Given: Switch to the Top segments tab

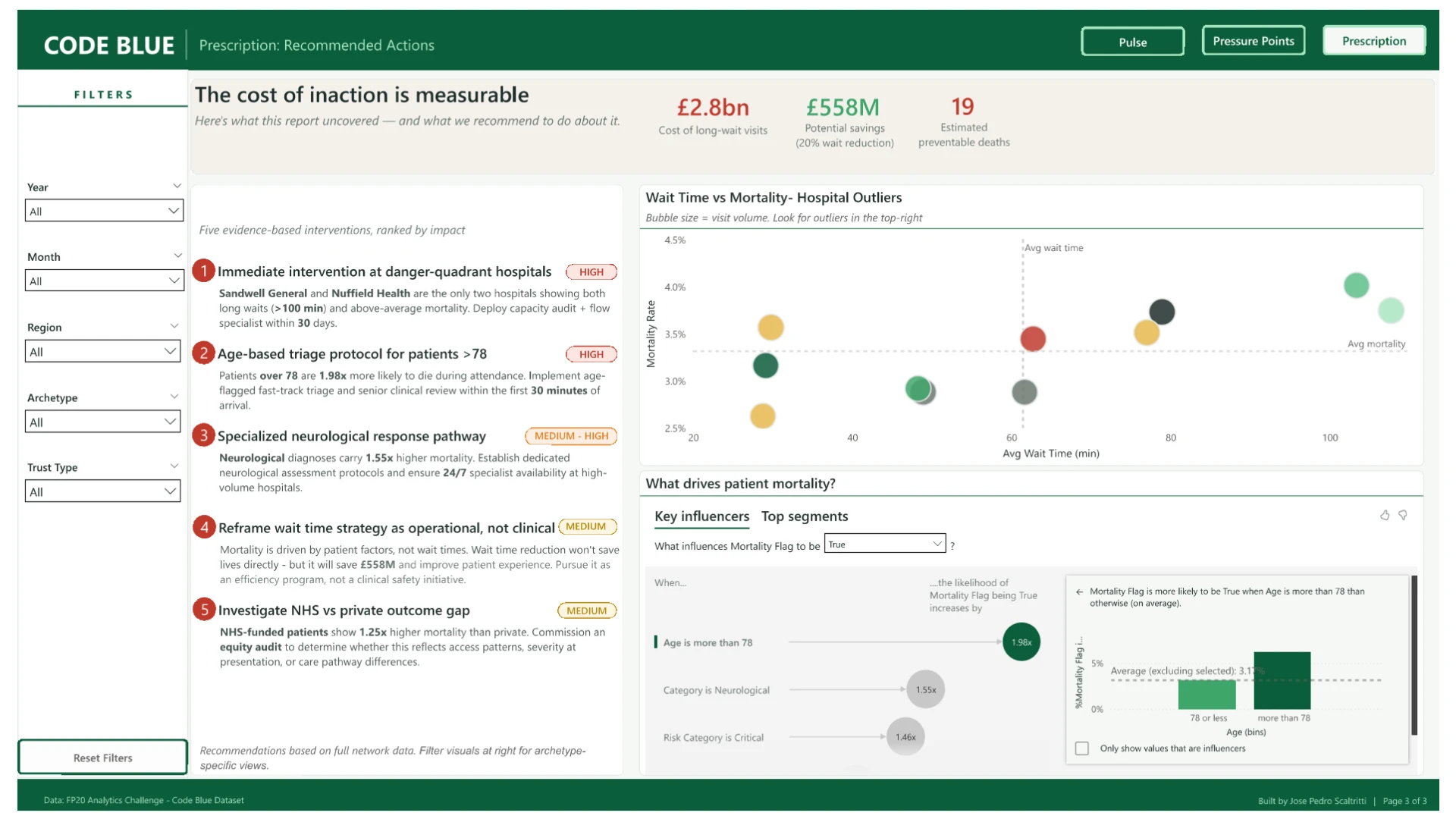Looking at the screenshot, I should (805, 516).
